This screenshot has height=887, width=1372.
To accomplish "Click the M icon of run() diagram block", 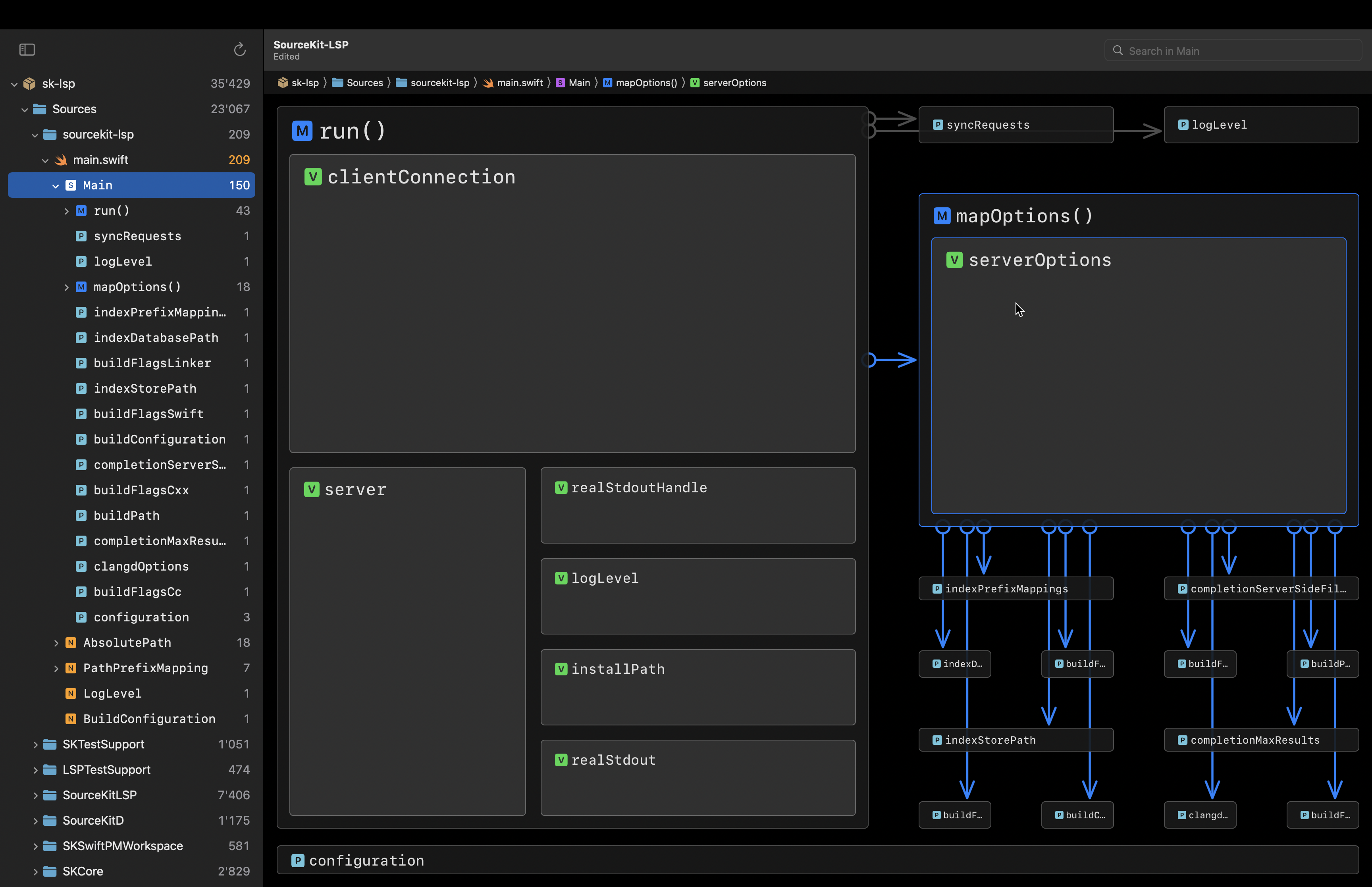I will pos(302,131).
